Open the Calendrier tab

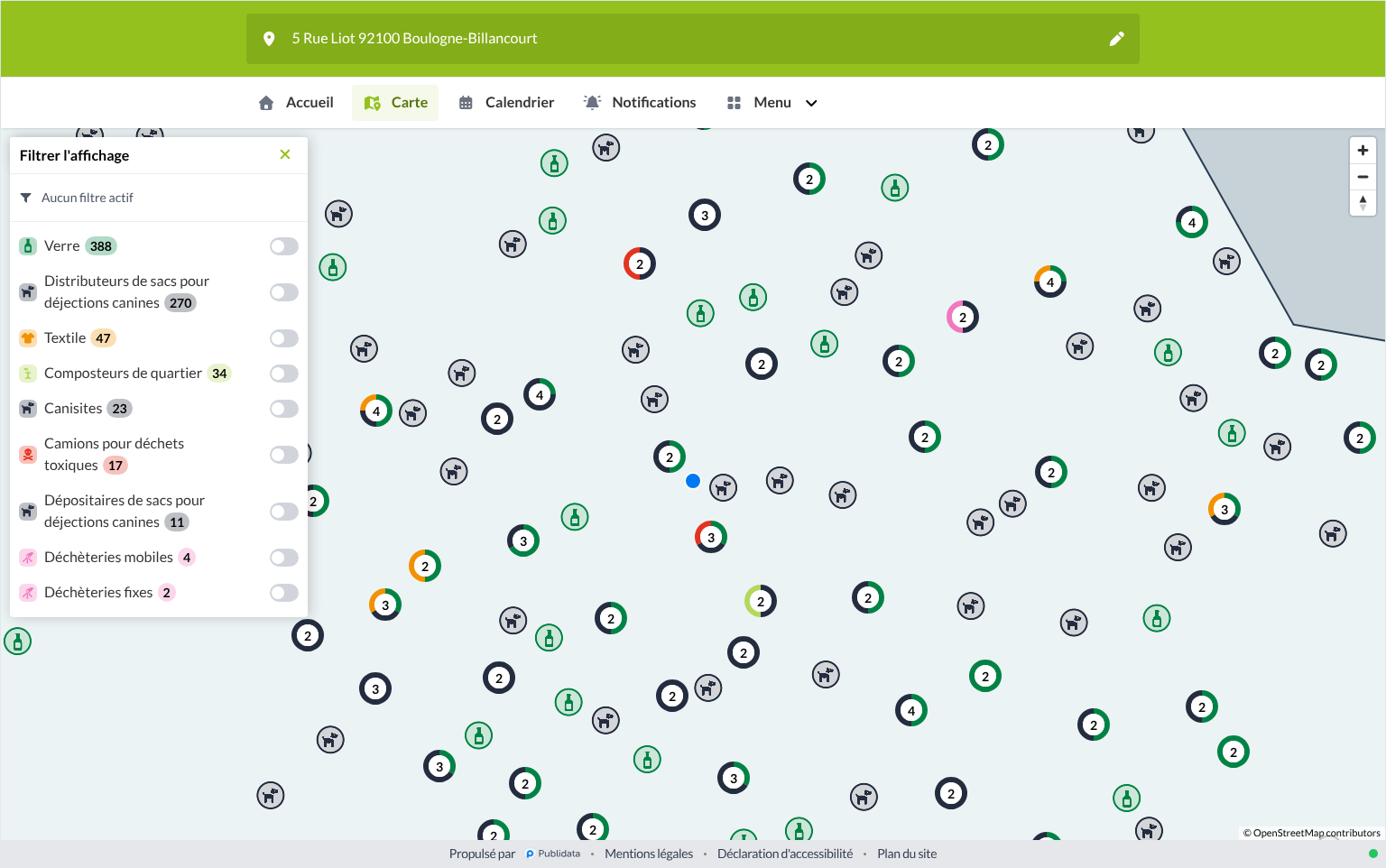click(506, 103)
